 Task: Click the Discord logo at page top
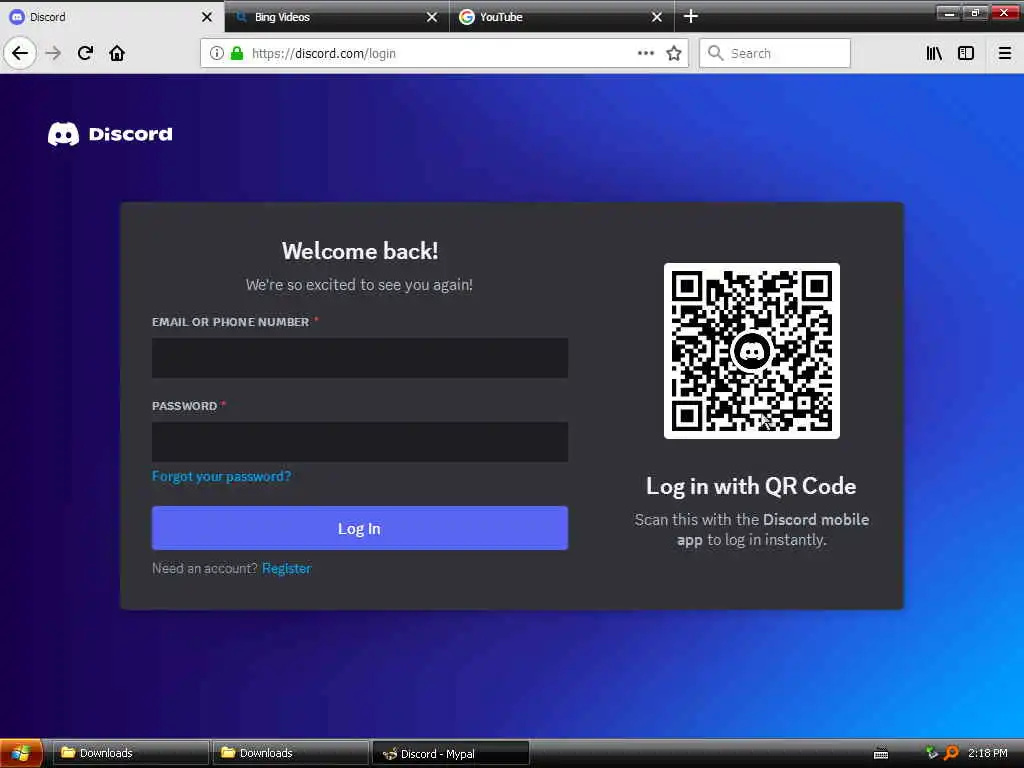point(110,134)
